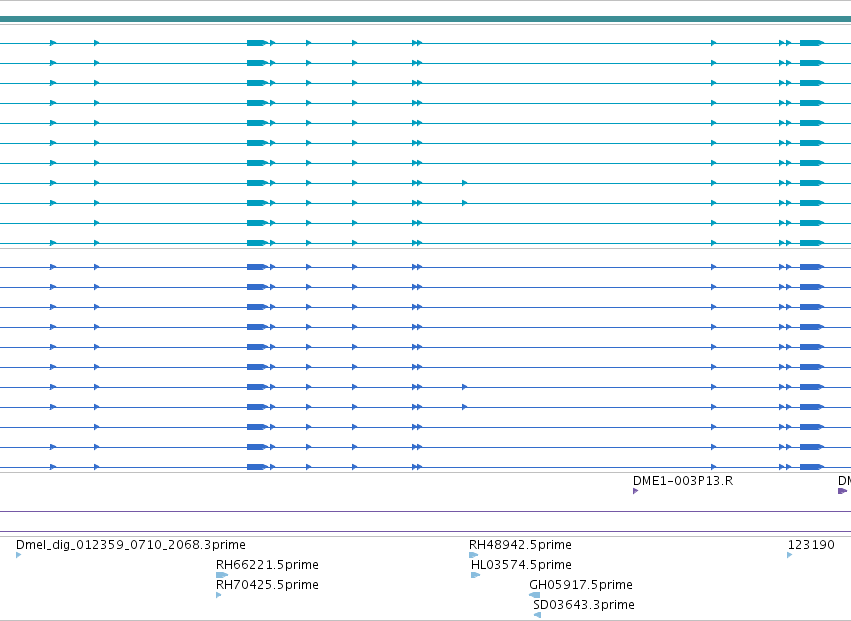Click the reverse-strand glyph under GH05917.5prime
The image size is (851, 621).
535,595
